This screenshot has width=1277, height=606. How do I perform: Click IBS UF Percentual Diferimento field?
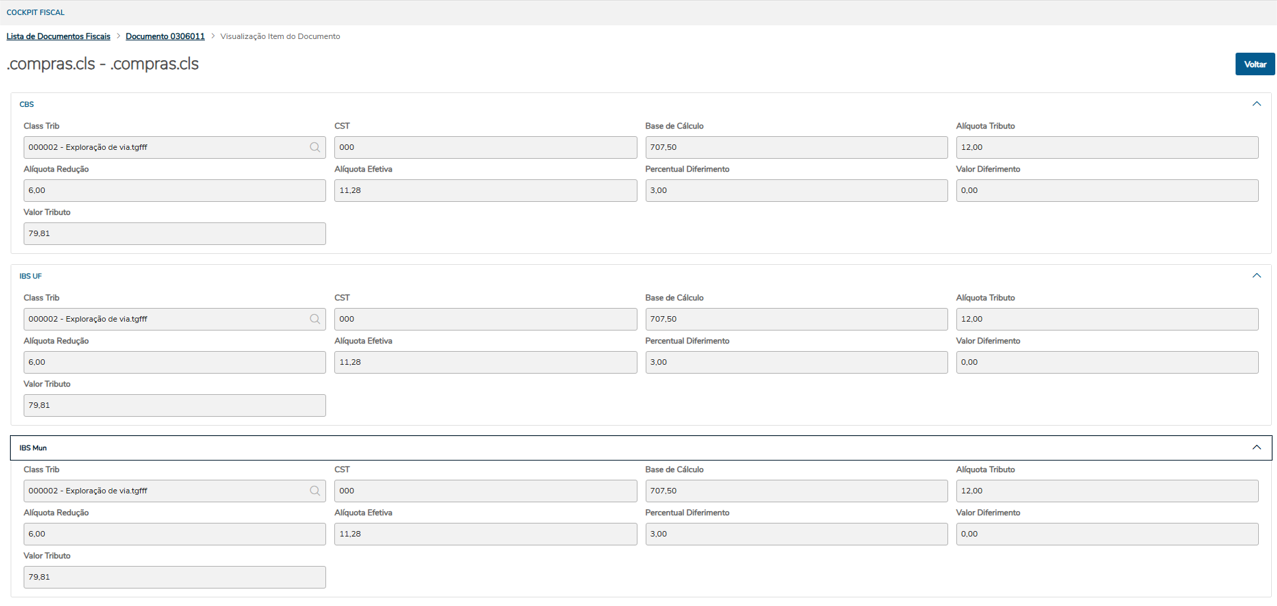pyautogui.click(x=796, y=363)
